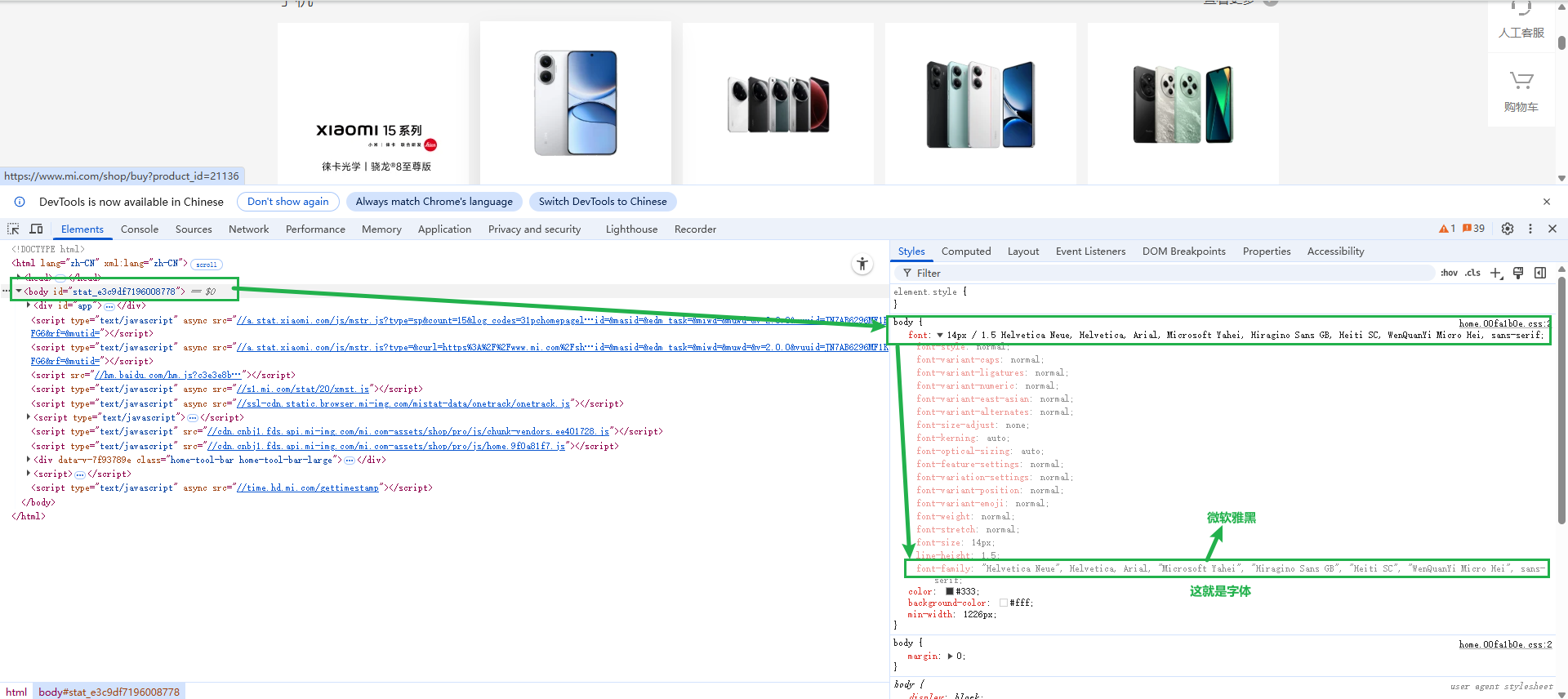1568x699 pixels.
Task: Collapse the body element node
Action: [x=19, y=291]
